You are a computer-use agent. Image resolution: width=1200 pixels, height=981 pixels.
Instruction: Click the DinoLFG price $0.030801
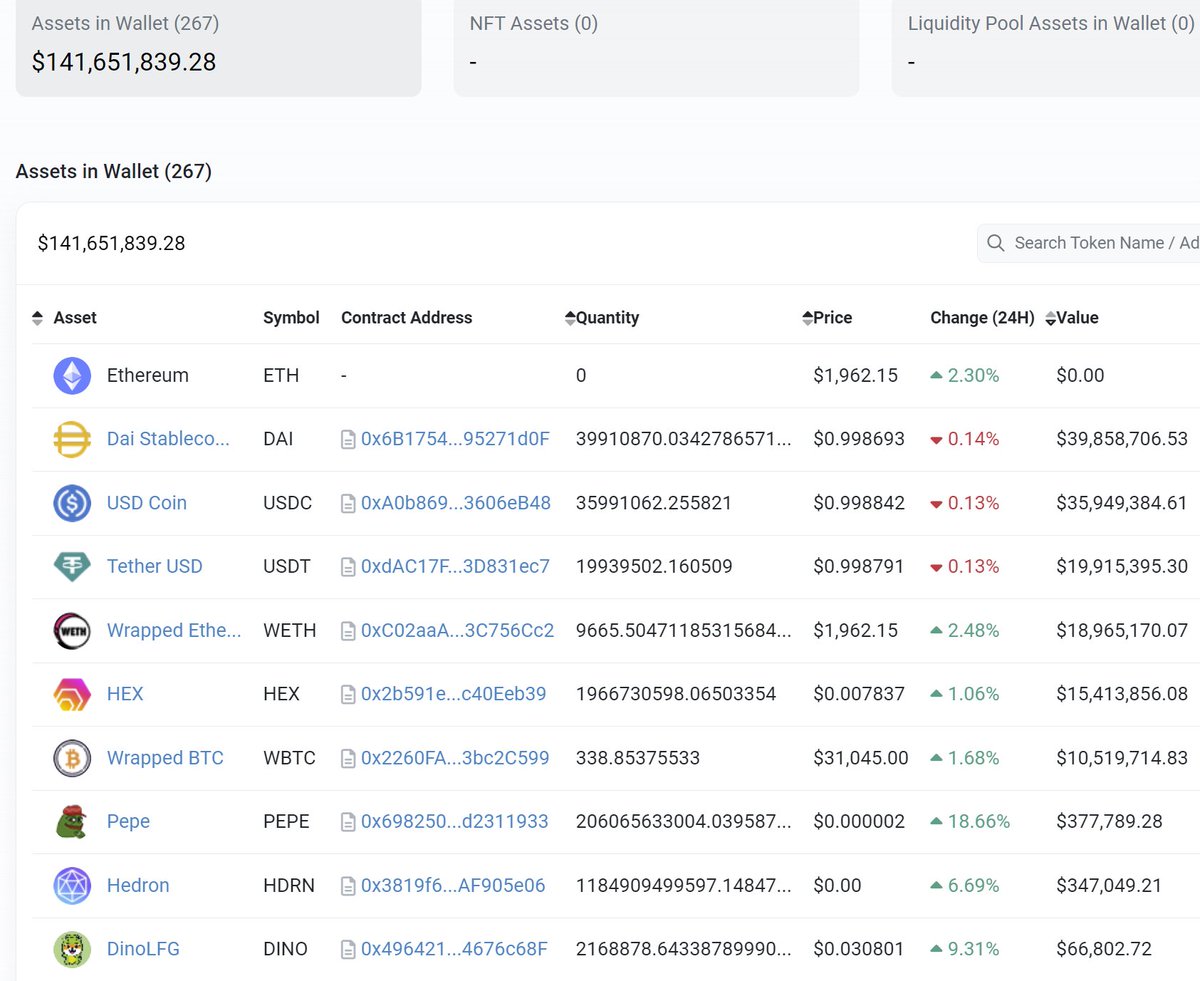(x=858, y=949)
